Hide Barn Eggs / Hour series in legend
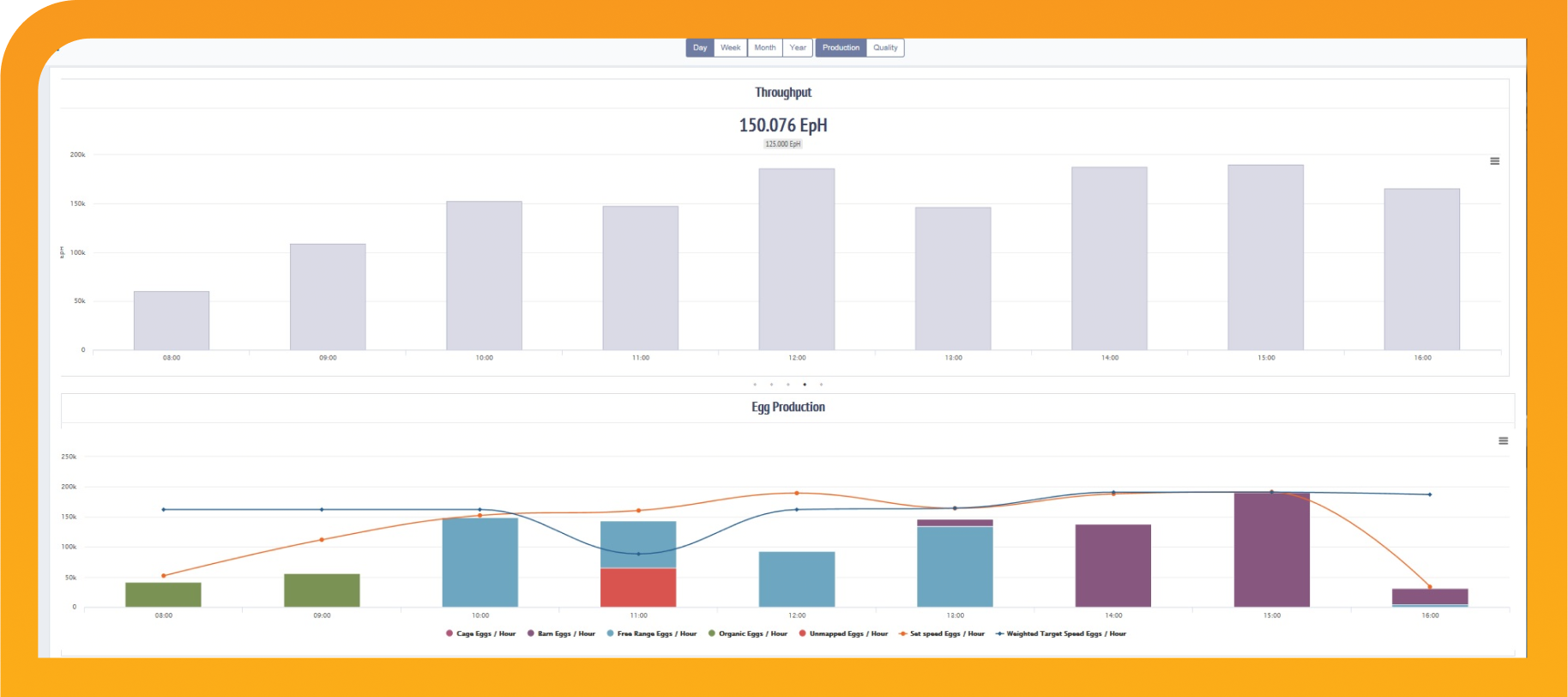This screenshot has height=697, width=1568. click(561, 634)
